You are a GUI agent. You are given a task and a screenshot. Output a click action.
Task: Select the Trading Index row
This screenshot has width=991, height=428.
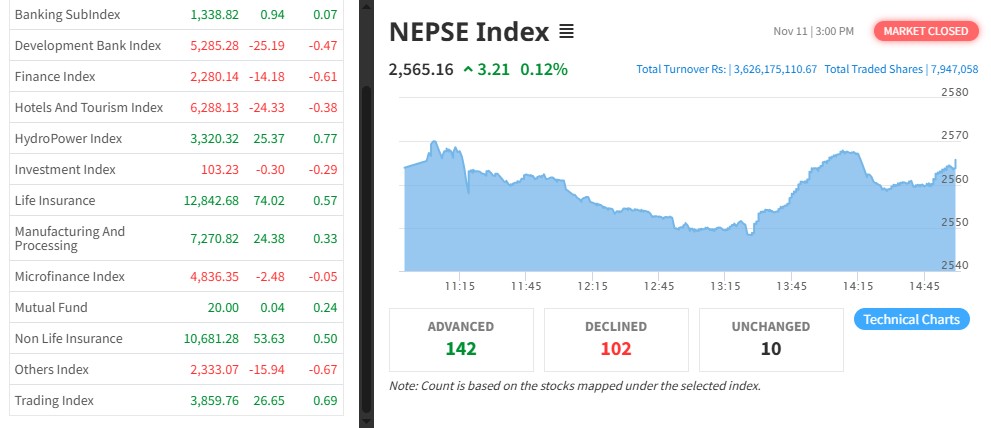point(54,400)
